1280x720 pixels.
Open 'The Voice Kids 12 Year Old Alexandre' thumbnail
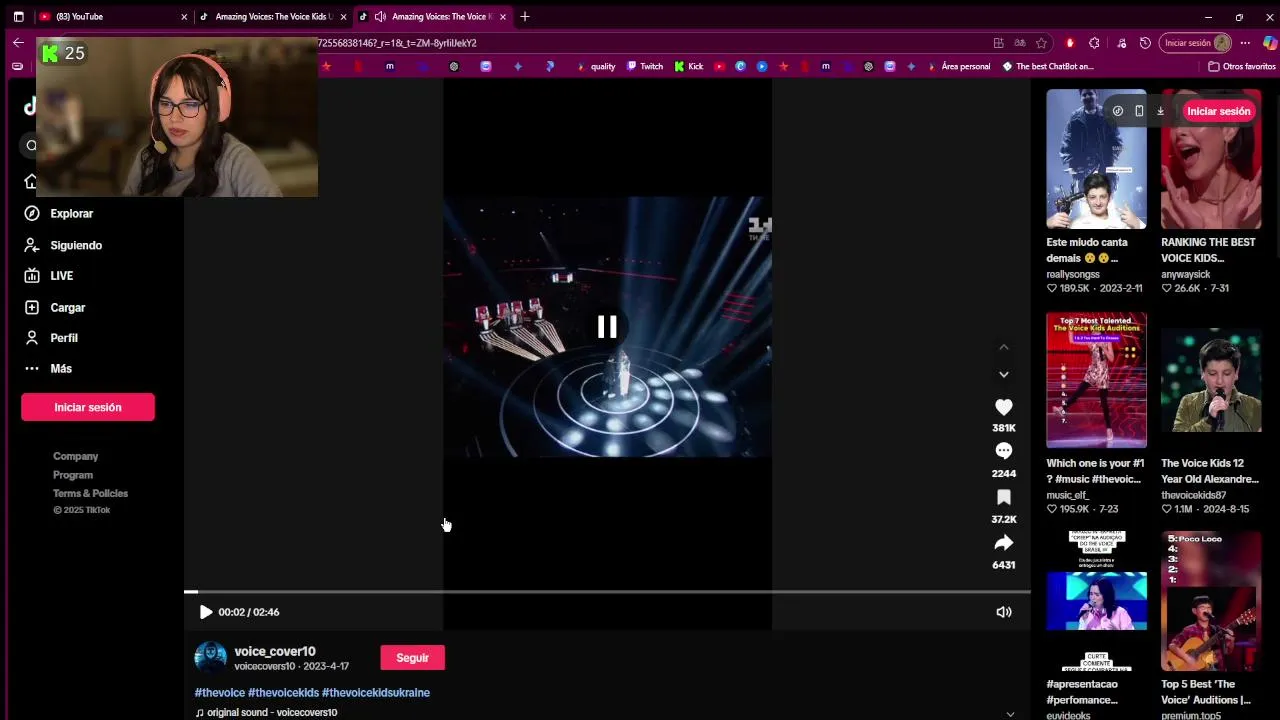(x=1211, y=380)
